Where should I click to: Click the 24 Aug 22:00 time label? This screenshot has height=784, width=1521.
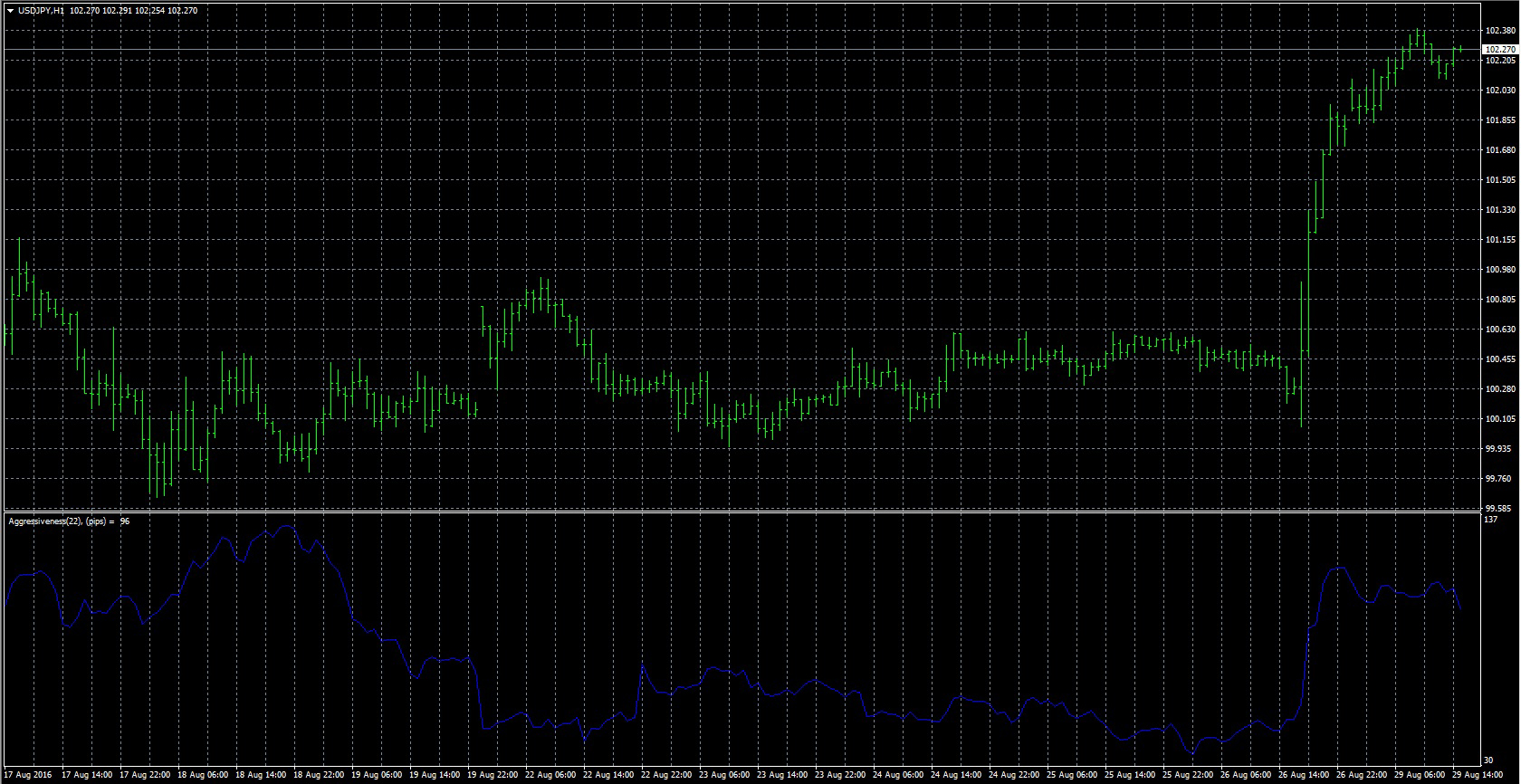pos(1014,776)
